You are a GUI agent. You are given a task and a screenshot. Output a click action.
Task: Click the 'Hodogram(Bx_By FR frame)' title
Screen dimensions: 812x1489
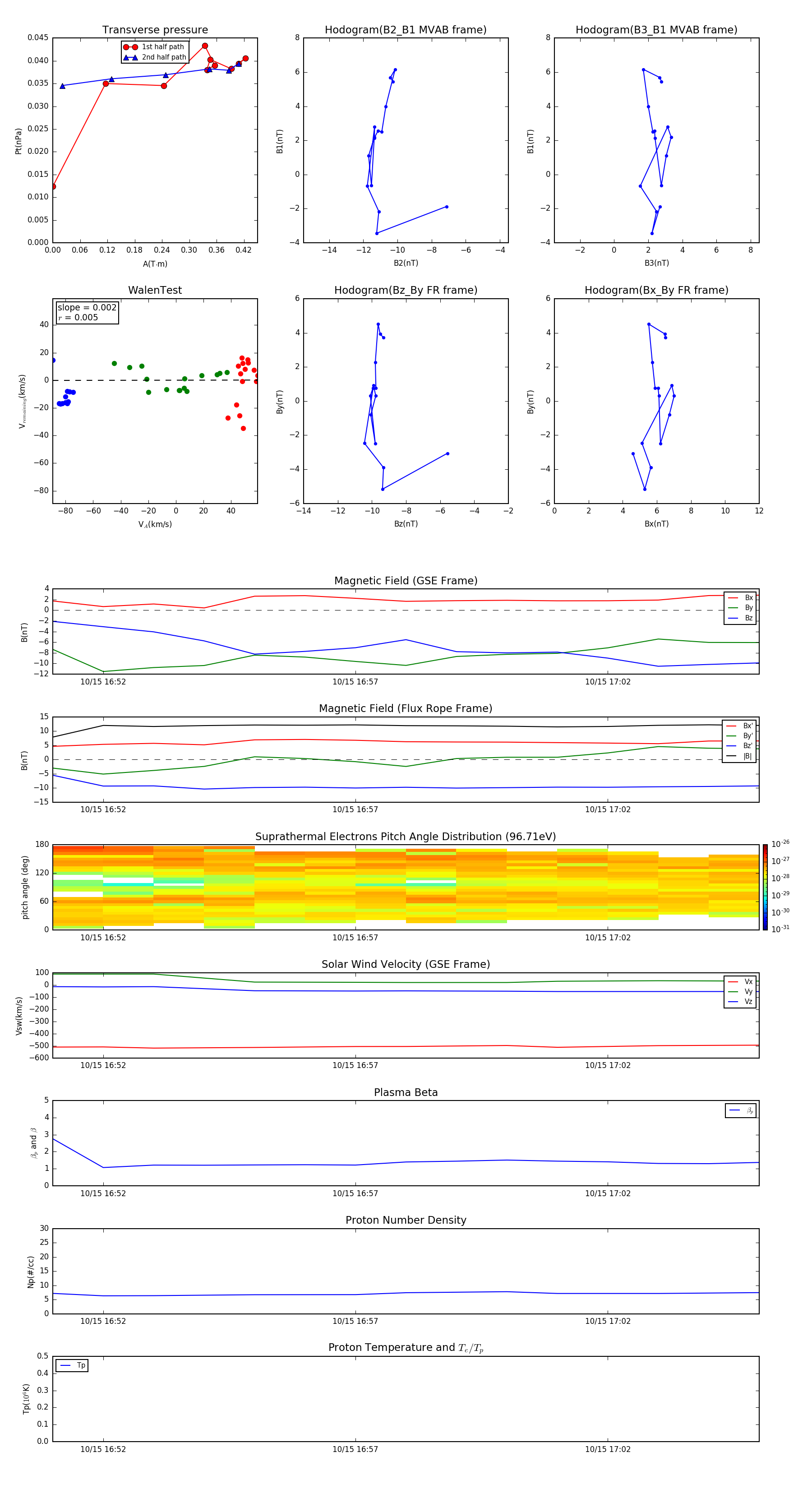pyautogui.click(x=656, y=290)
